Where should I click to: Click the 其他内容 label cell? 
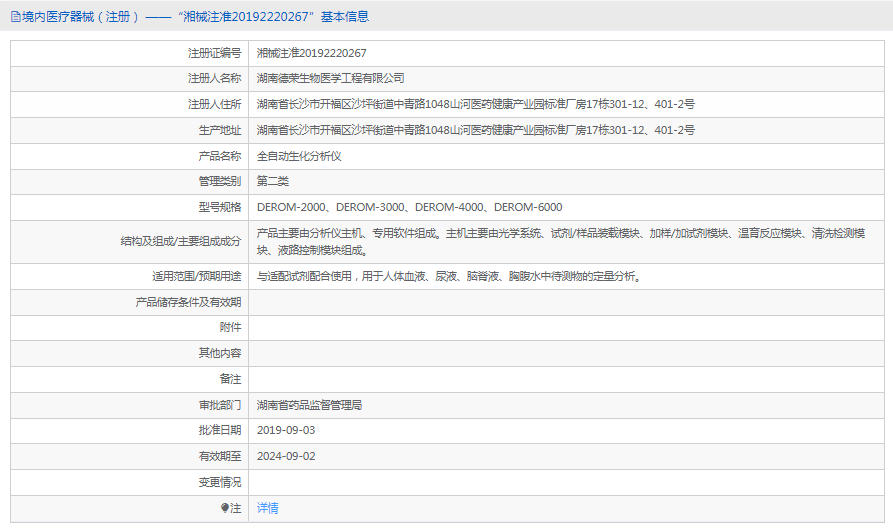(129, 354)
